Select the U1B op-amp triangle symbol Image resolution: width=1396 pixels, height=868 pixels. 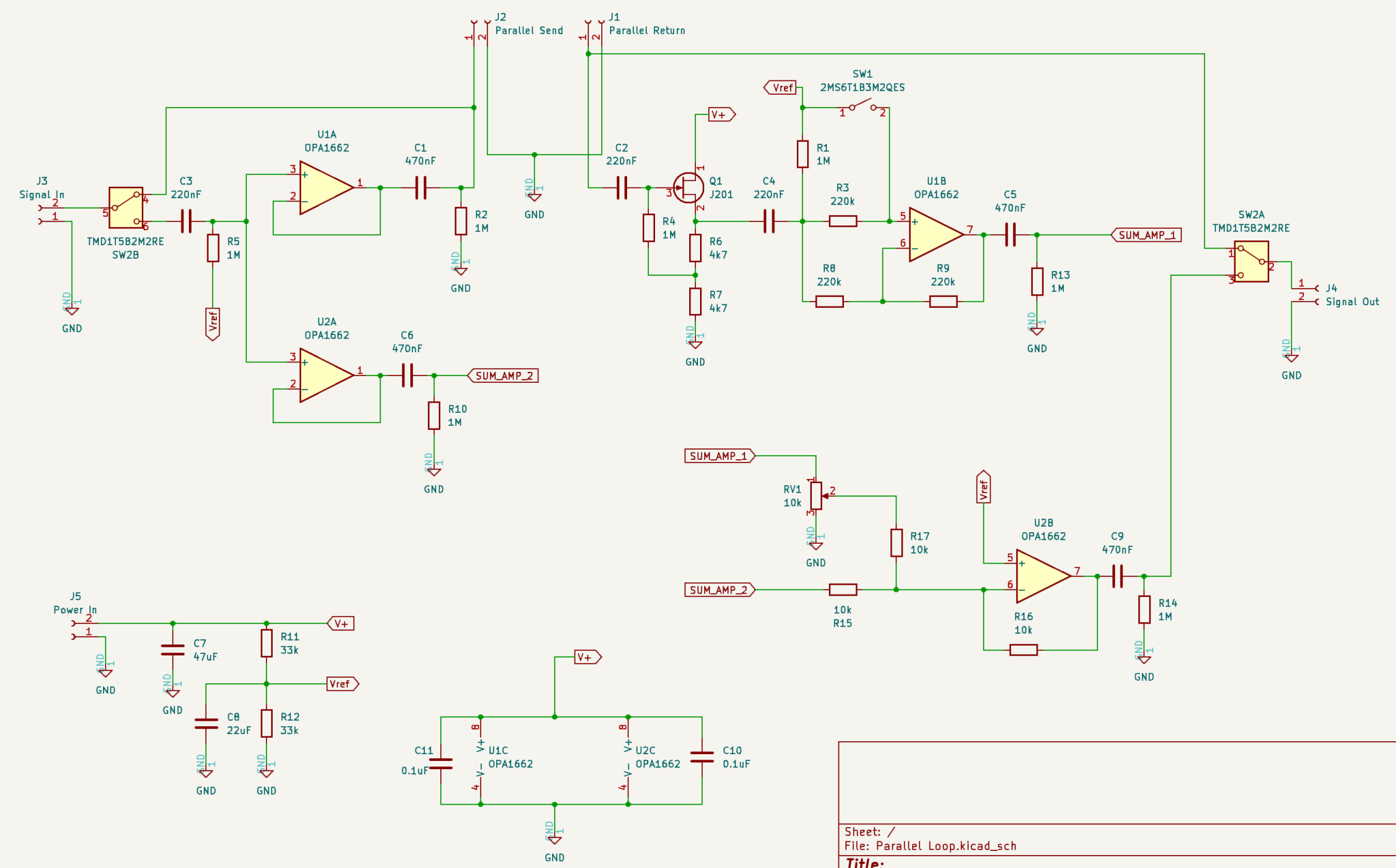[937, 234]
